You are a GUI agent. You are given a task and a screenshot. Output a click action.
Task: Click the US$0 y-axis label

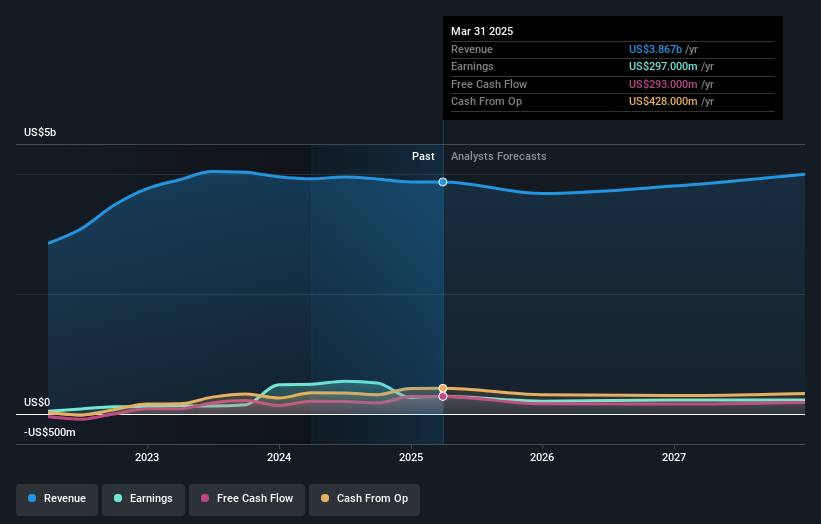(37, 402)
